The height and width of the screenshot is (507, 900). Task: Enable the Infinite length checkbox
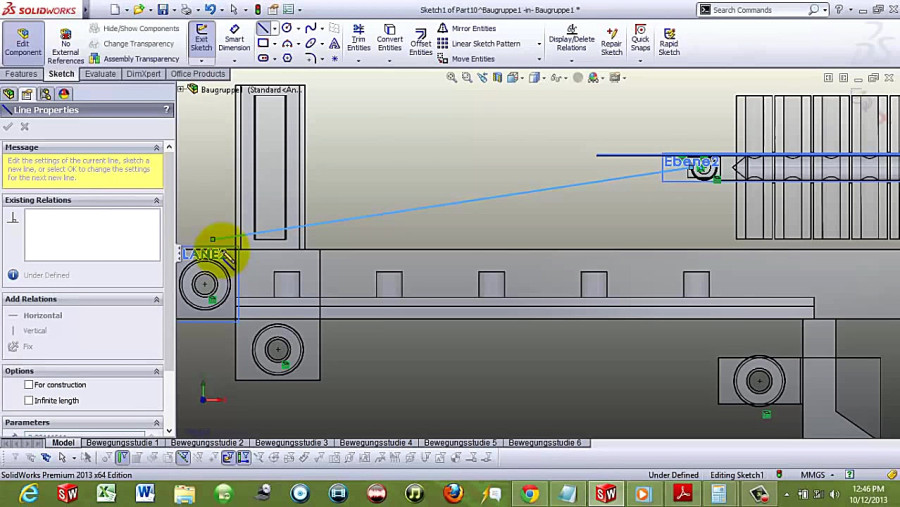tap(29, 400)
